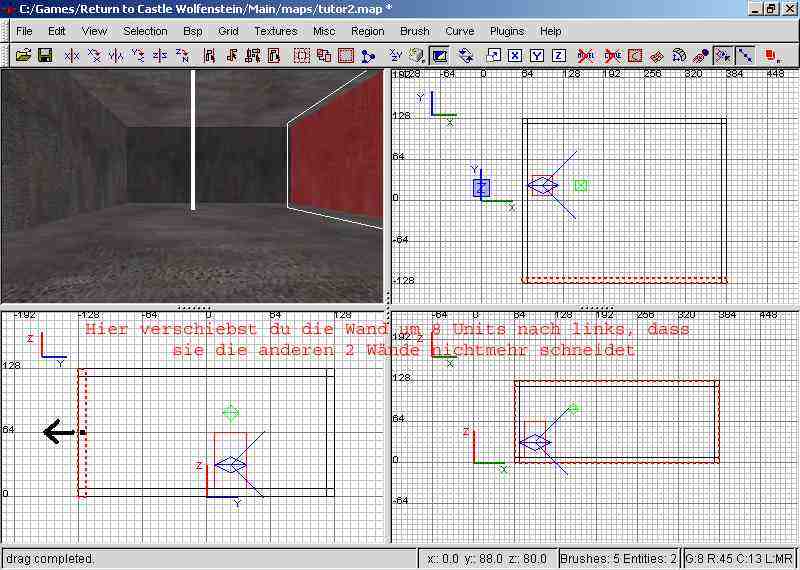Open the Textures menu
The image size is (800, 570).
[275, 31]
